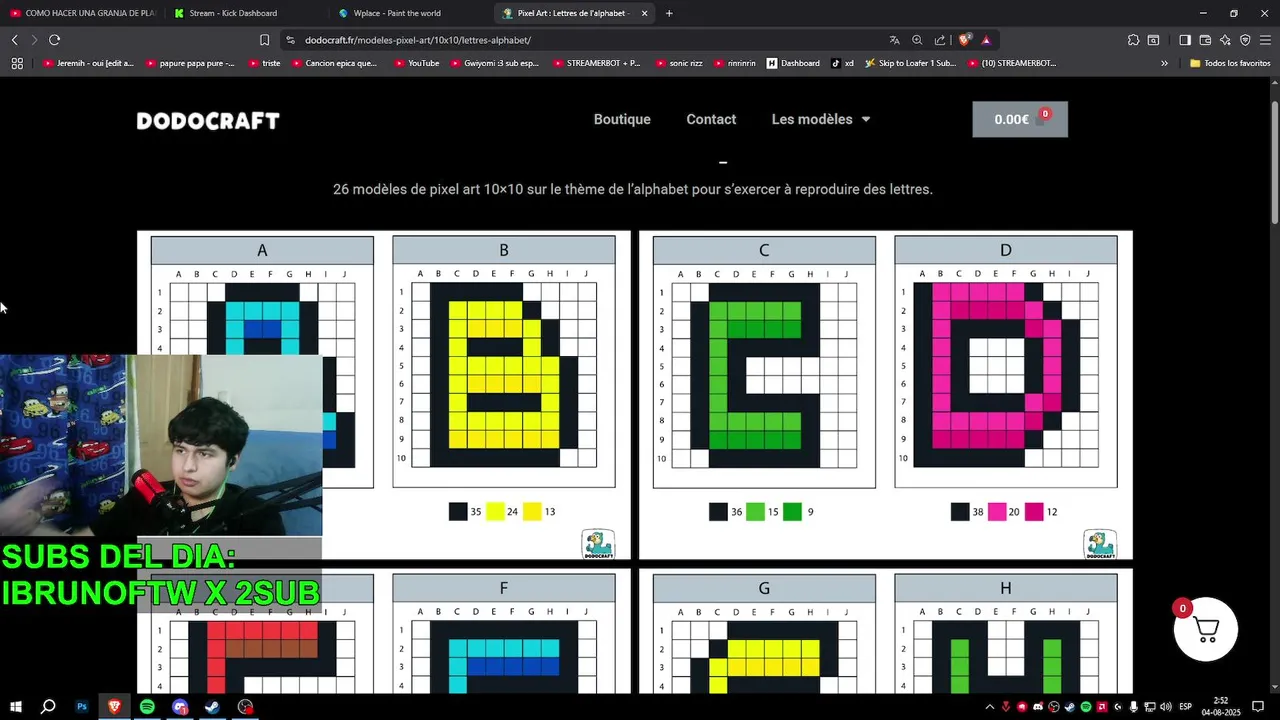The image size is (1280, 720).
Task: Open the letter D pixel art model
Action: [1006, 362]
